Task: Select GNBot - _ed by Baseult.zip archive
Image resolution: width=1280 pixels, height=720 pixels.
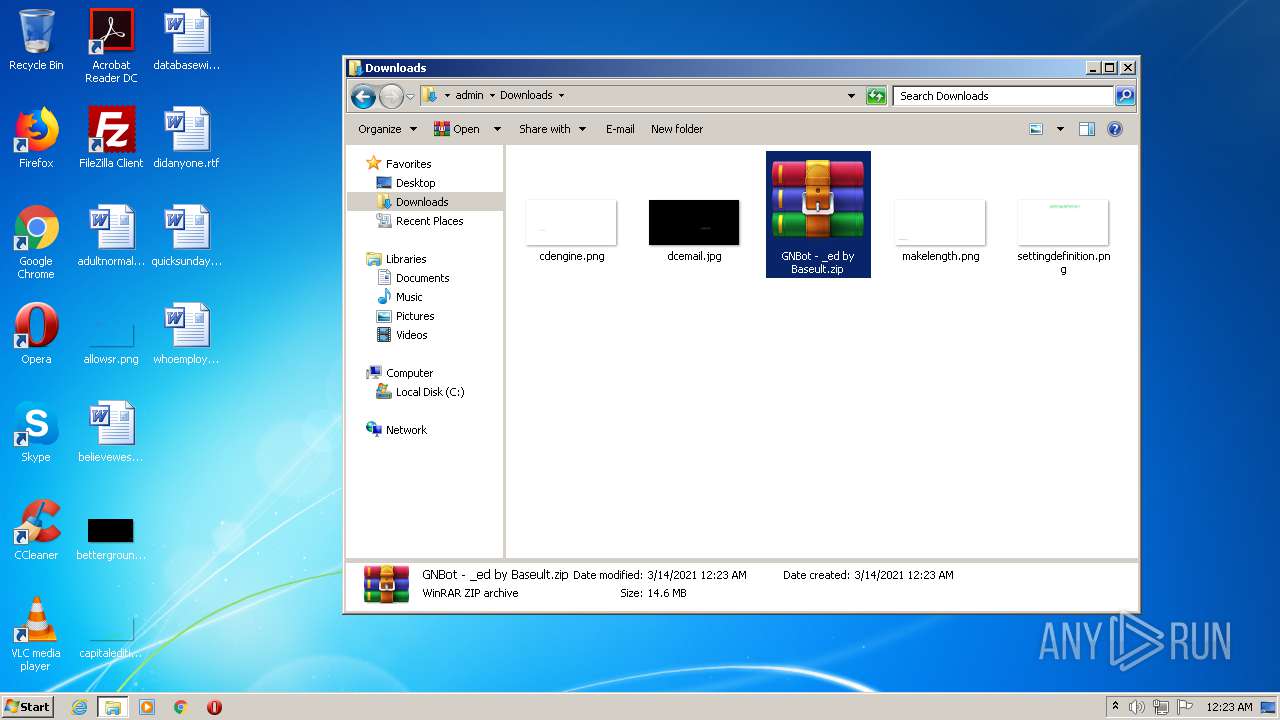Action: pos(818,214)
